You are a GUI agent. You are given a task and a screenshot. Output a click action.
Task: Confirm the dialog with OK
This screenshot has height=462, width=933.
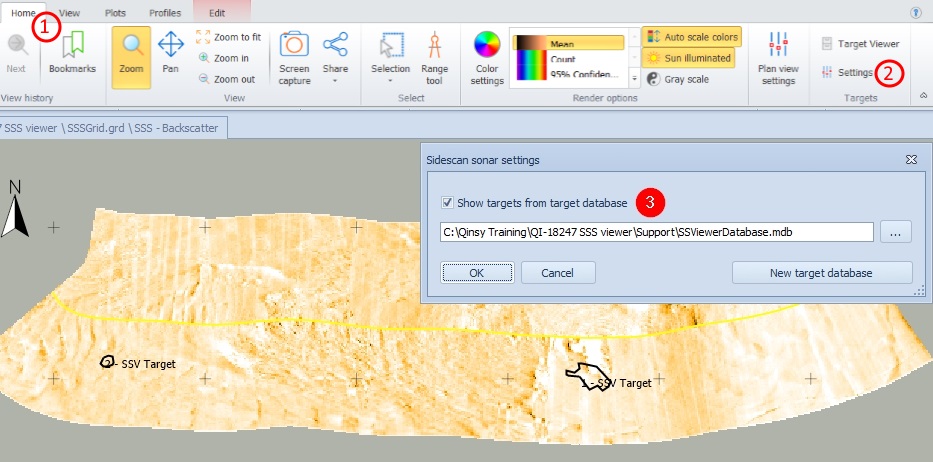pyautogui.click(x=477, y=273)
